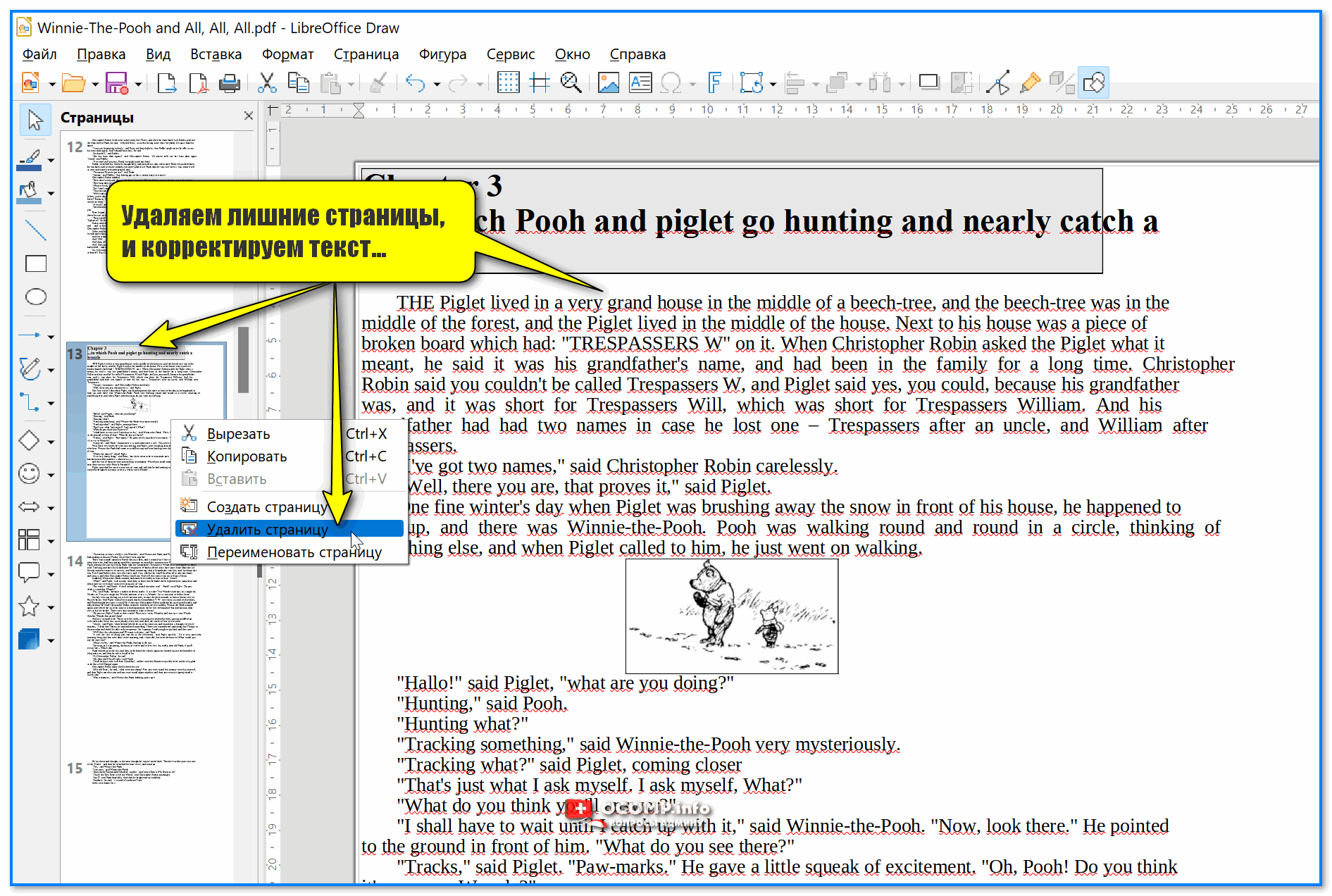Image resolution: width=1332 pixels, height=896 pixels.
Task: Expand the Save options dropdown arrow
Action: click(137, 84)
